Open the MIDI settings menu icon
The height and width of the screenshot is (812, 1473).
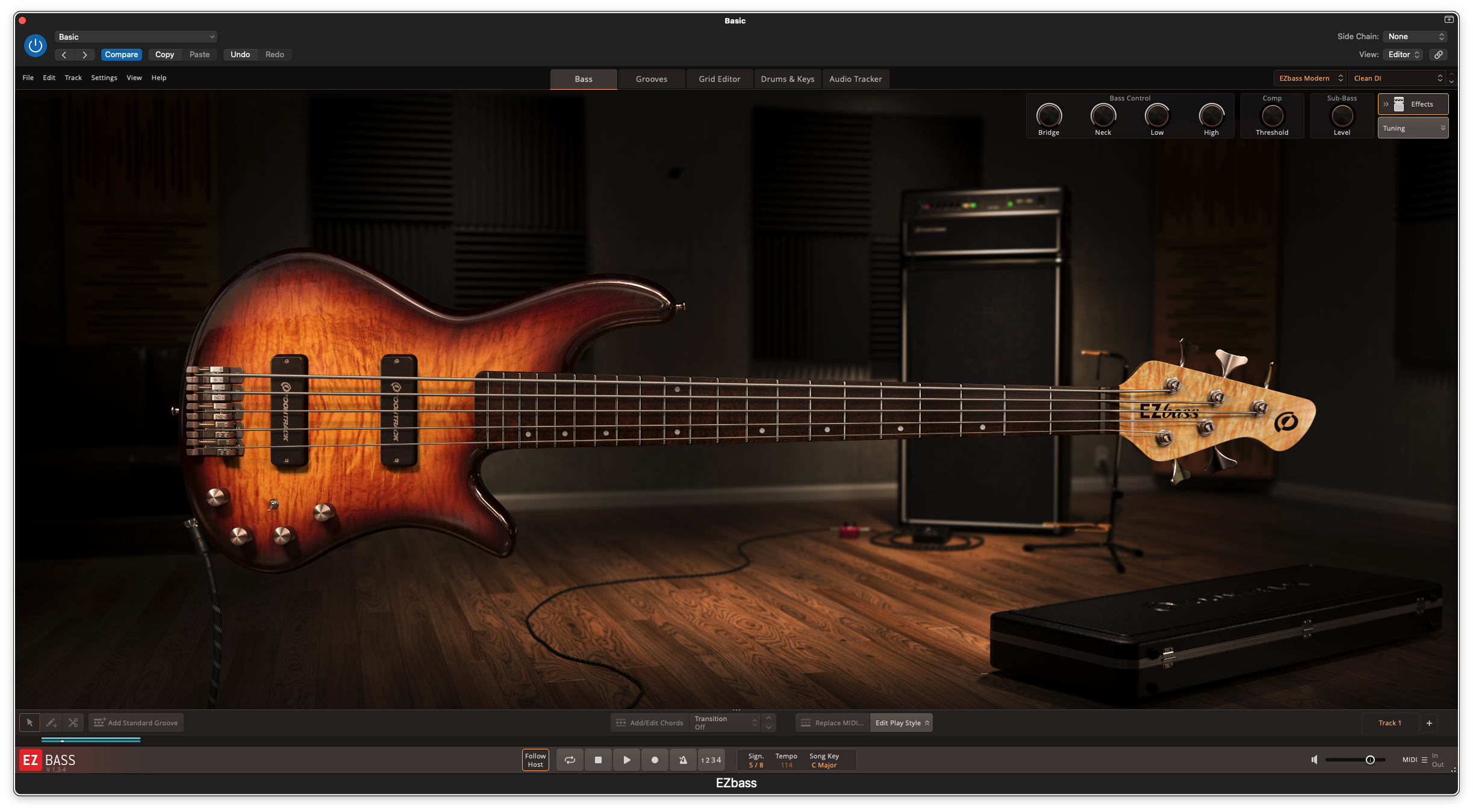coord(1424,760)
